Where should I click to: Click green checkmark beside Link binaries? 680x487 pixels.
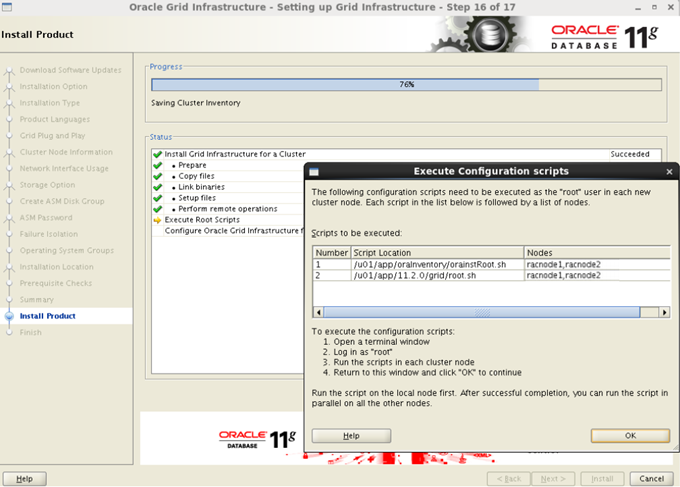coord(157,187)
